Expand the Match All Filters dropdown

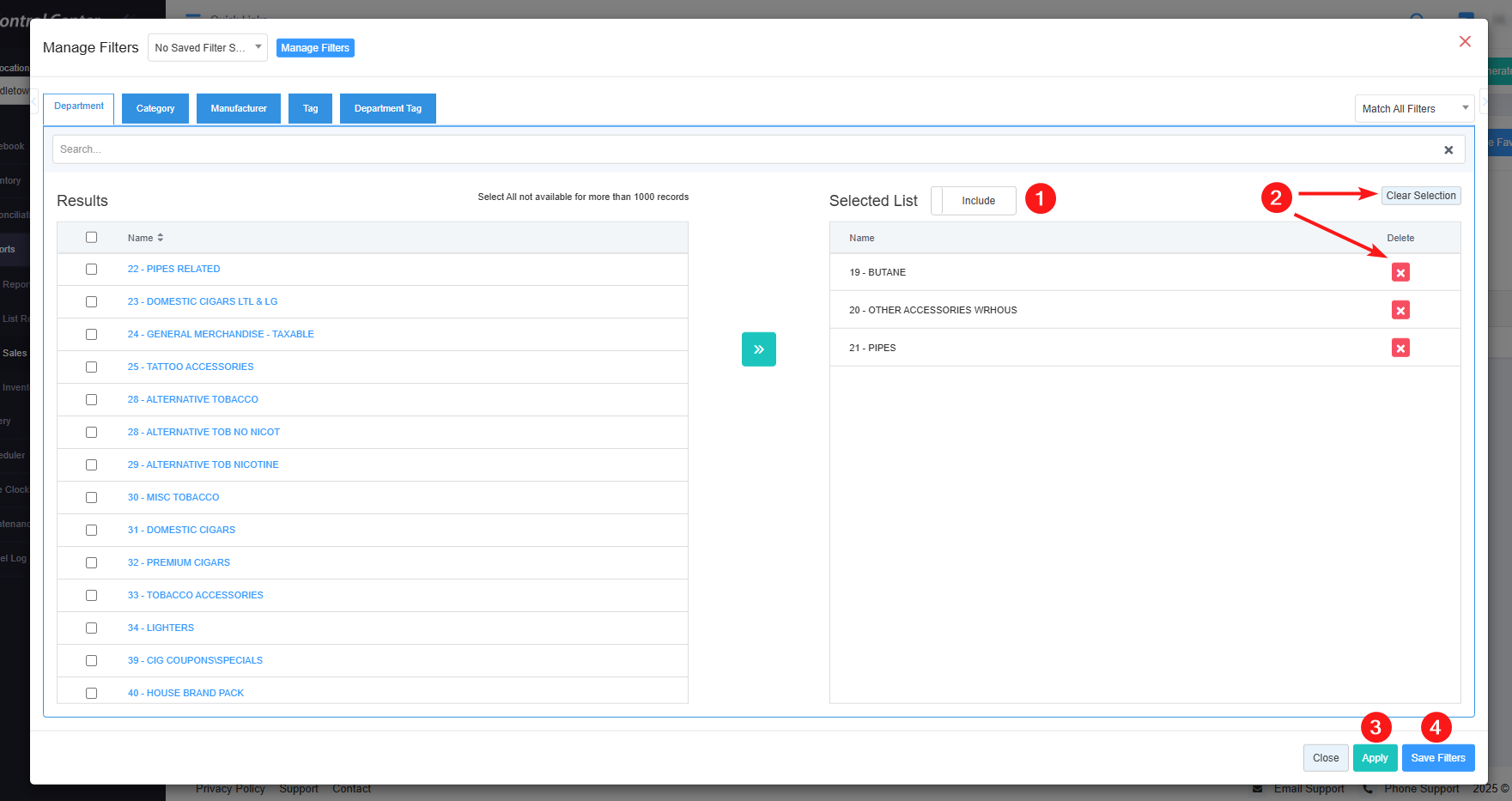point(1413,109)
